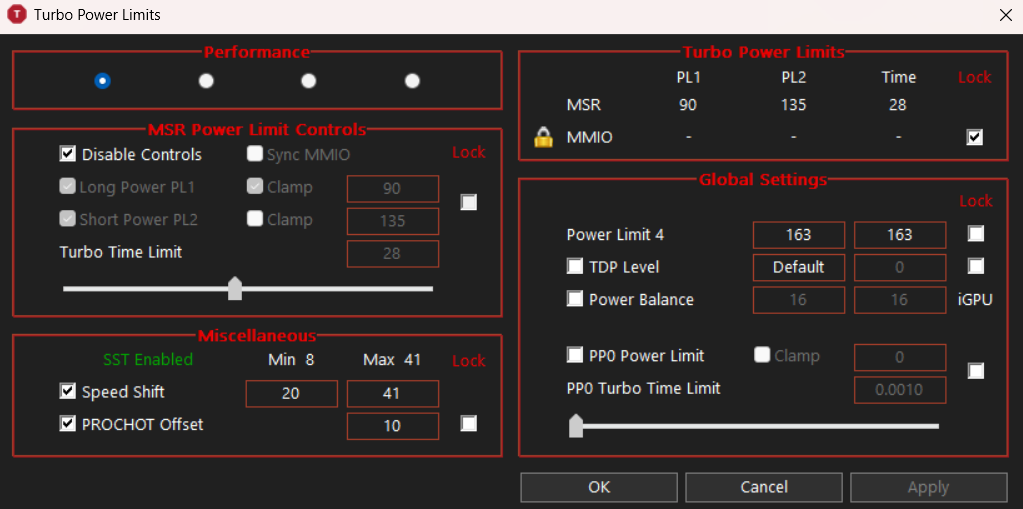This screenshot has width=1023, height=509.
Task: Toggle the Speed Shift checkbox
Action: point(67,392)
